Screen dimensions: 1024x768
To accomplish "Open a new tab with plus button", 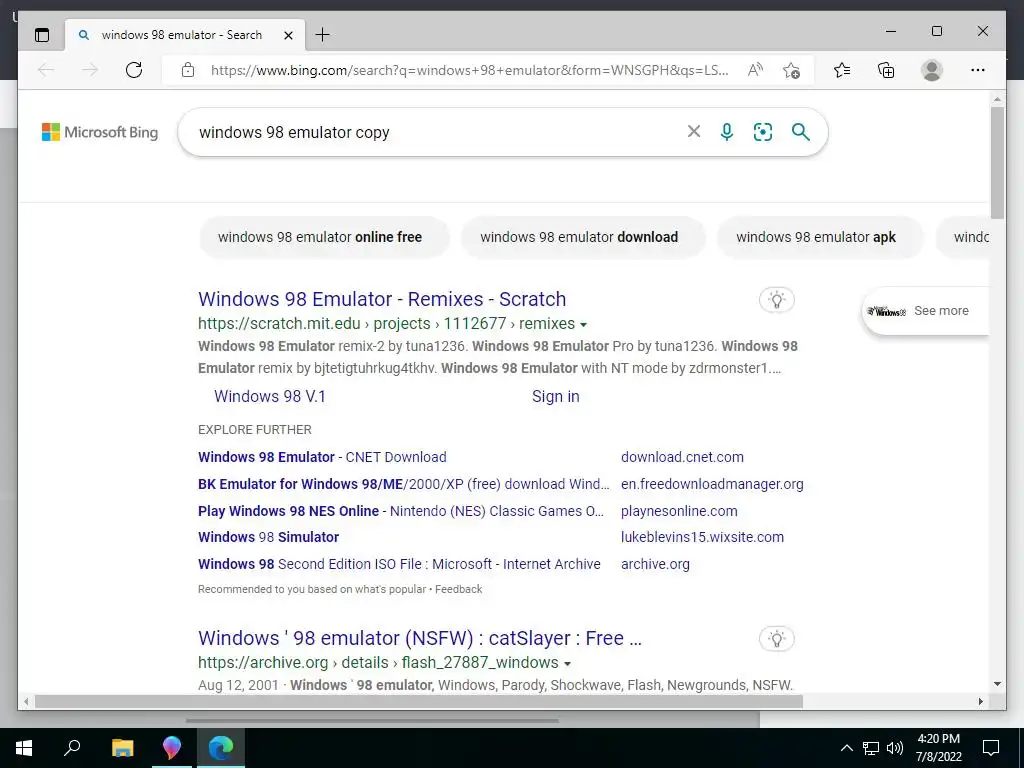I will [323, 35].
